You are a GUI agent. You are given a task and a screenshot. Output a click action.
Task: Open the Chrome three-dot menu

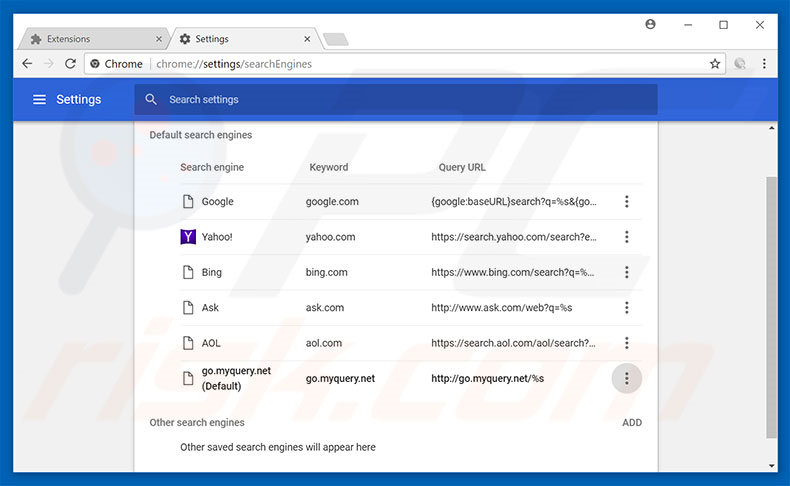coord(764,63)
